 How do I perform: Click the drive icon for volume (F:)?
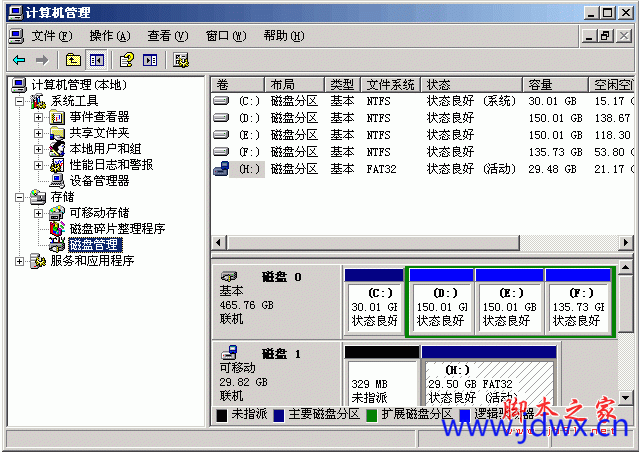pyautogui.click(x=221, y=151)
